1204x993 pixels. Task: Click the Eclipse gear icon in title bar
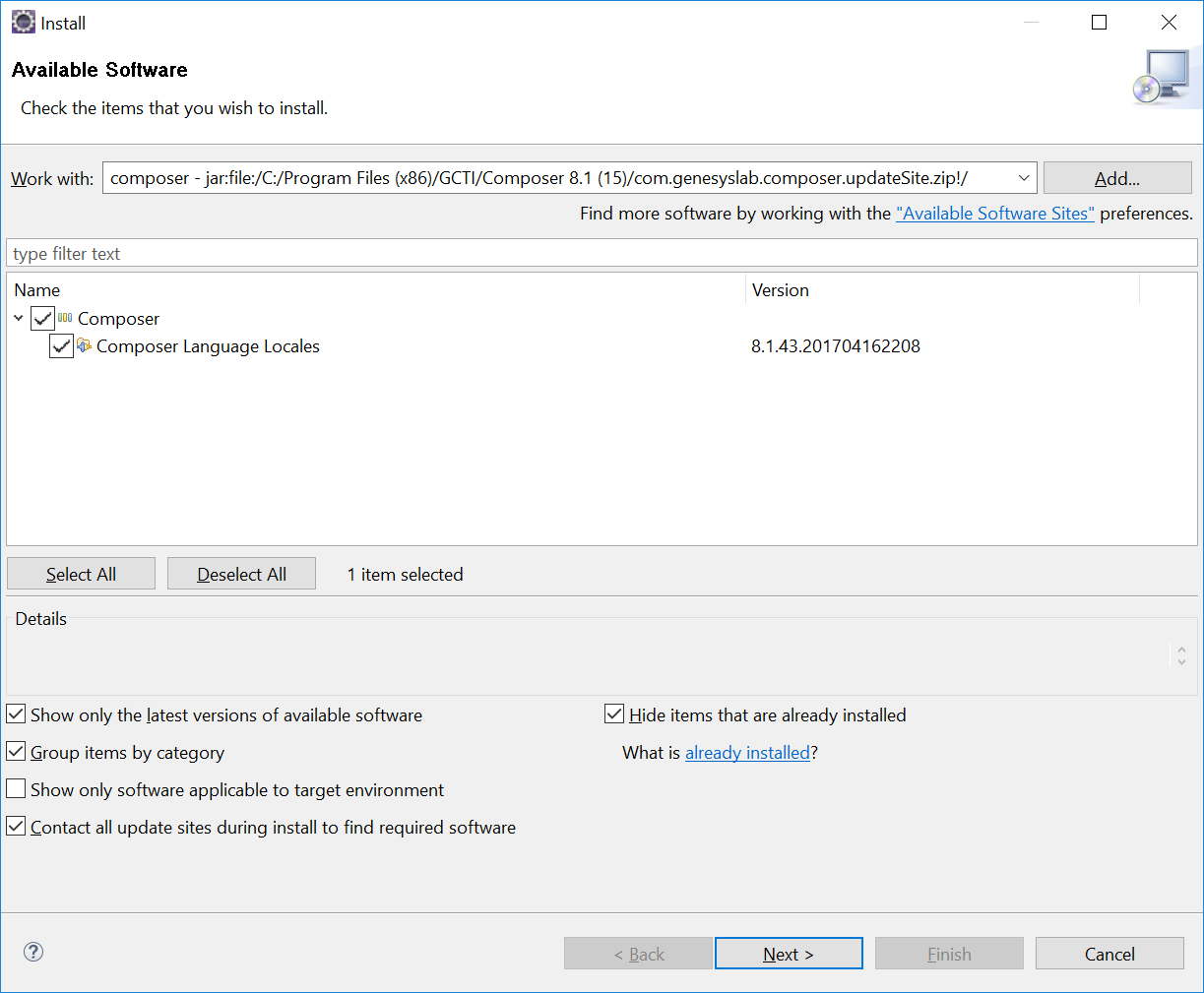(x=23, y=23)
